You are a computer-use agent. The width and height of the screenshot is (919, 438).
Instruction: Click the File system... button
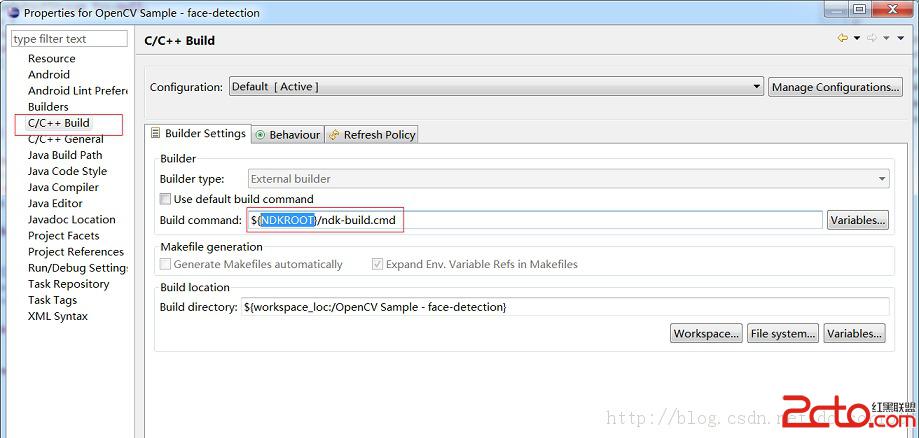pyautogui.click(x=783, y=334)
